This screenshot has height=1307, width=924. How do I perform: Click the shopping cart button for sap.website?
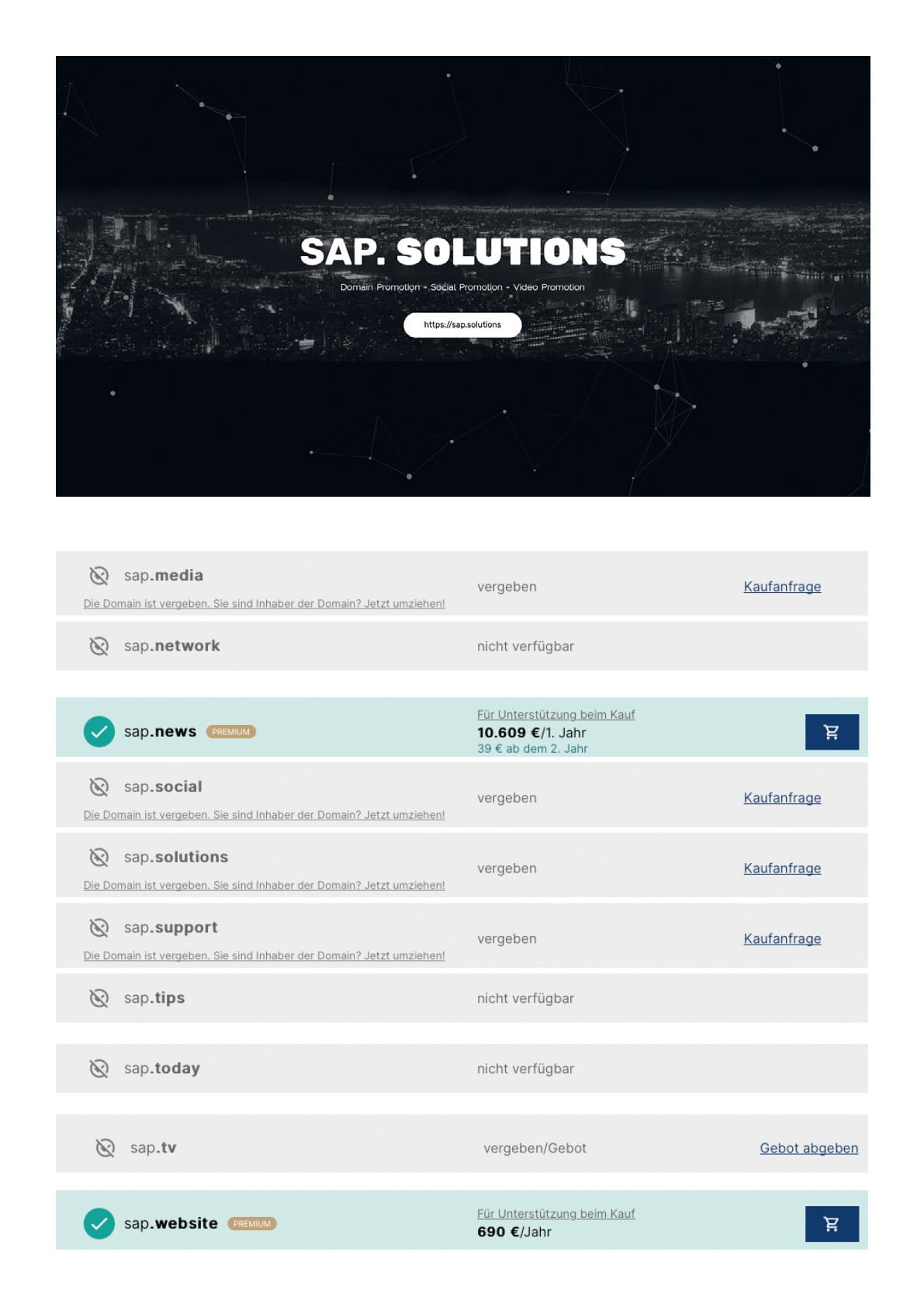click(831, 1224)
